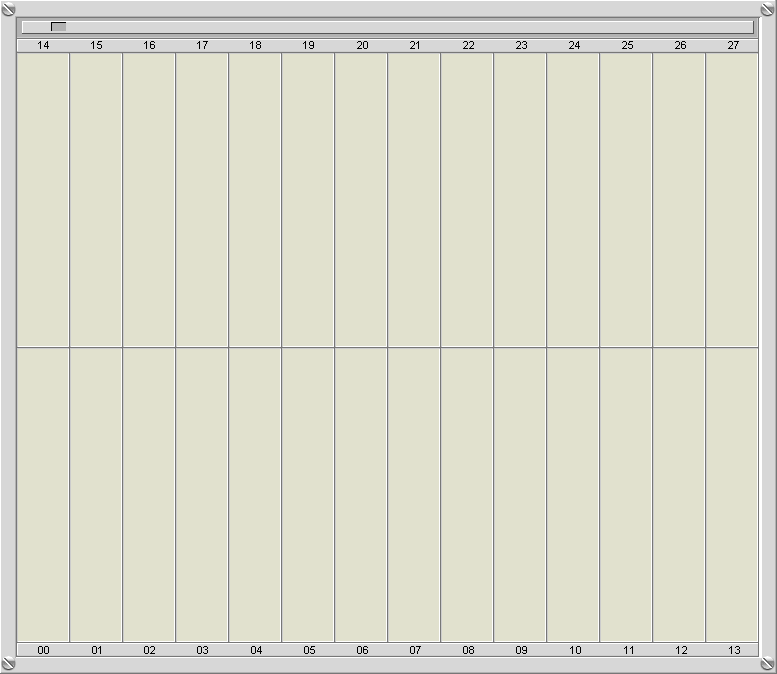The image size is (777, 674).
Task: Click the slider thumb on the top bar
Action: point(58,27)
